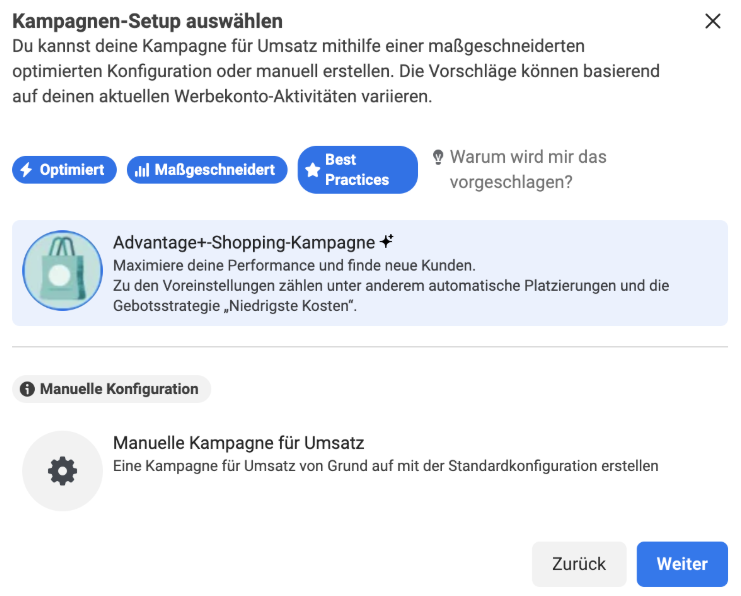Click the gear icon for manual campaign
Image resolution: width=741 pixels, height=596 pixels.
click(x=62, y=471)
